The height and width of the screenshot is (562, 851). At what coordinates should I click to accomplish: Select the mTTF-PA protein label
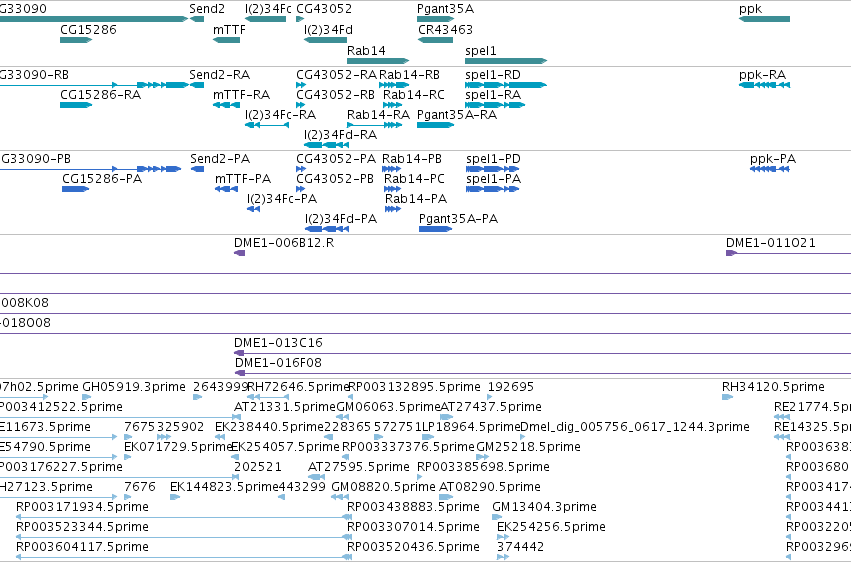coord(243,178)
